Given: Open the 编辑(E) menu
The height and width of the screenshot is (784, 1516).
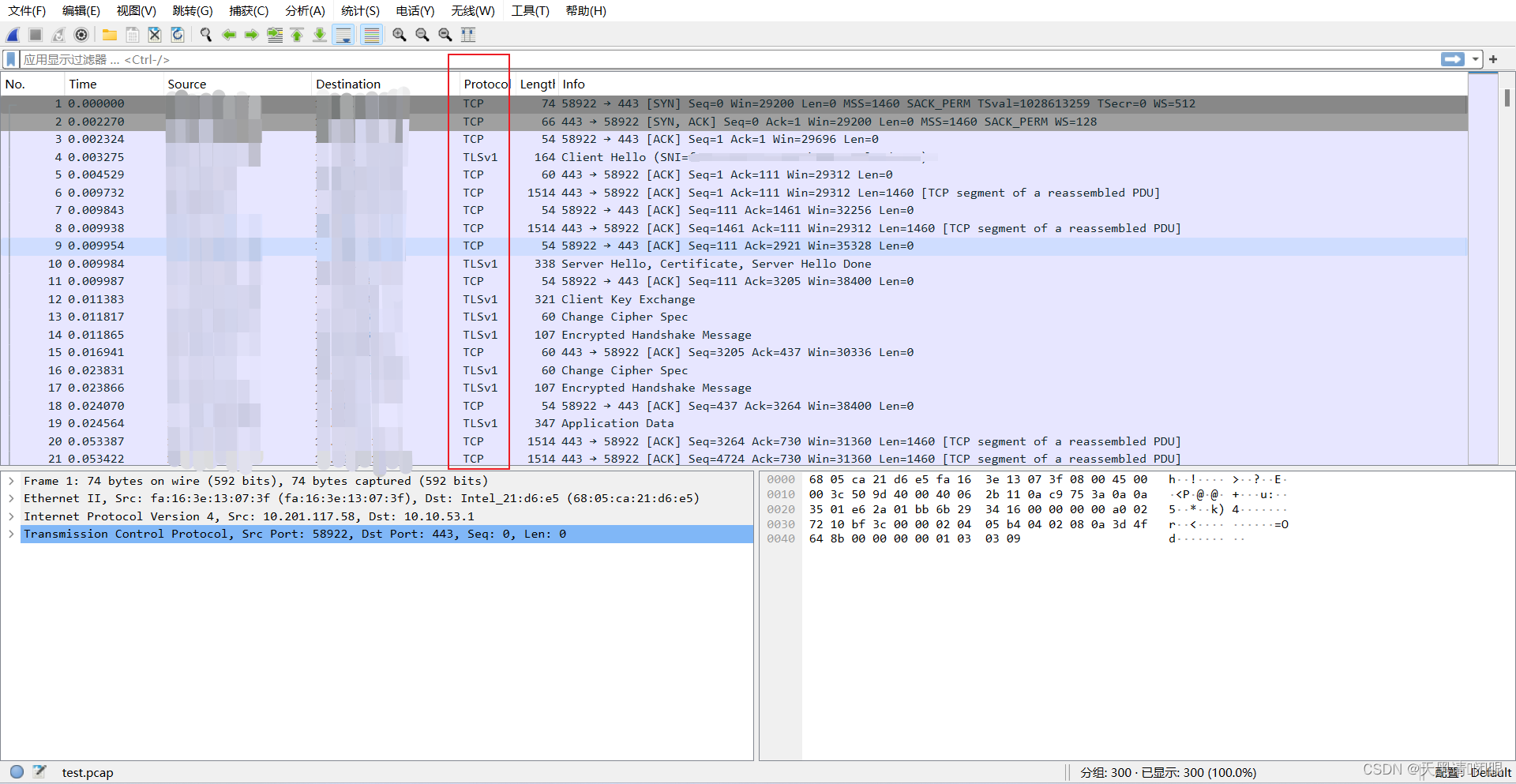Looking at the screenshot, I should [81, 11].
